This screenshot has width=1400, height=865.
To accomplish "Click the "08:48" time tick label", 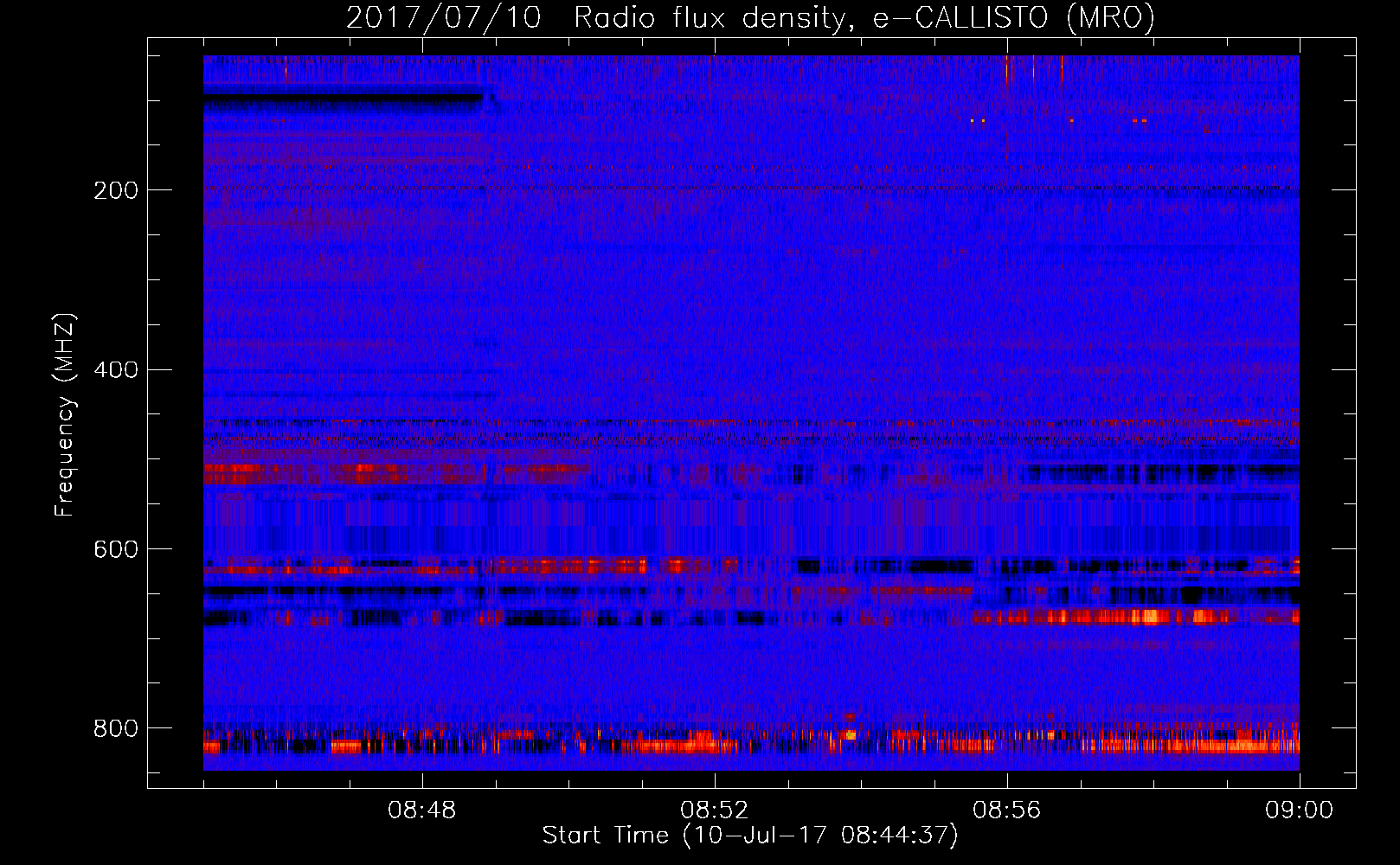I will click(x=422, y=811).
